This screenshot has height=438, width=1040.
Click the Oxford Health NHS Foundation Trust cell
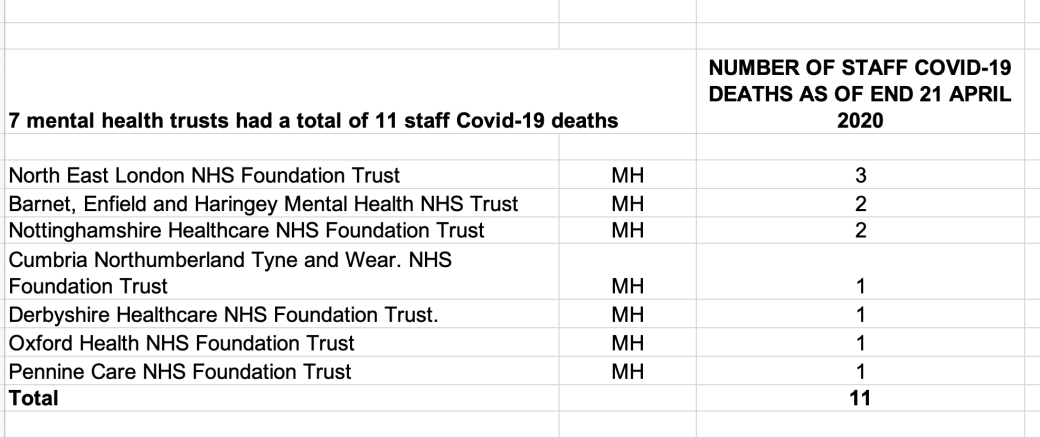click(181, 344)
